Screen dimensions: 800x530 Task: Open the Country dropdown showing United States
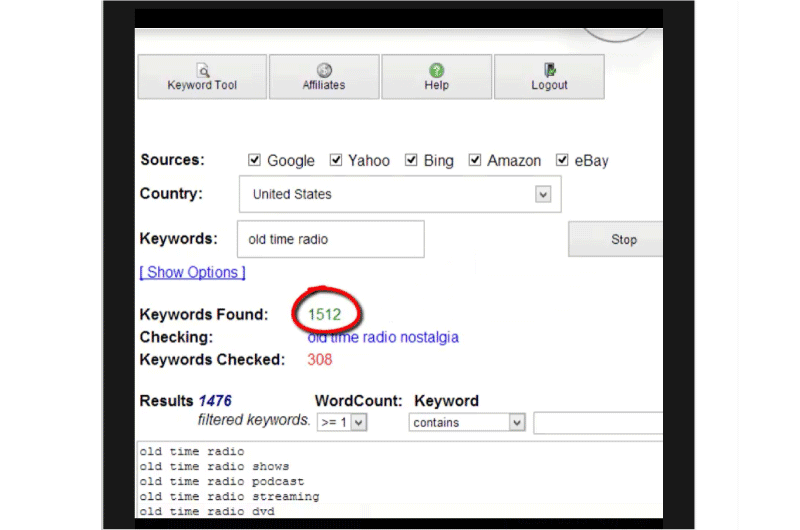point(400,194)
